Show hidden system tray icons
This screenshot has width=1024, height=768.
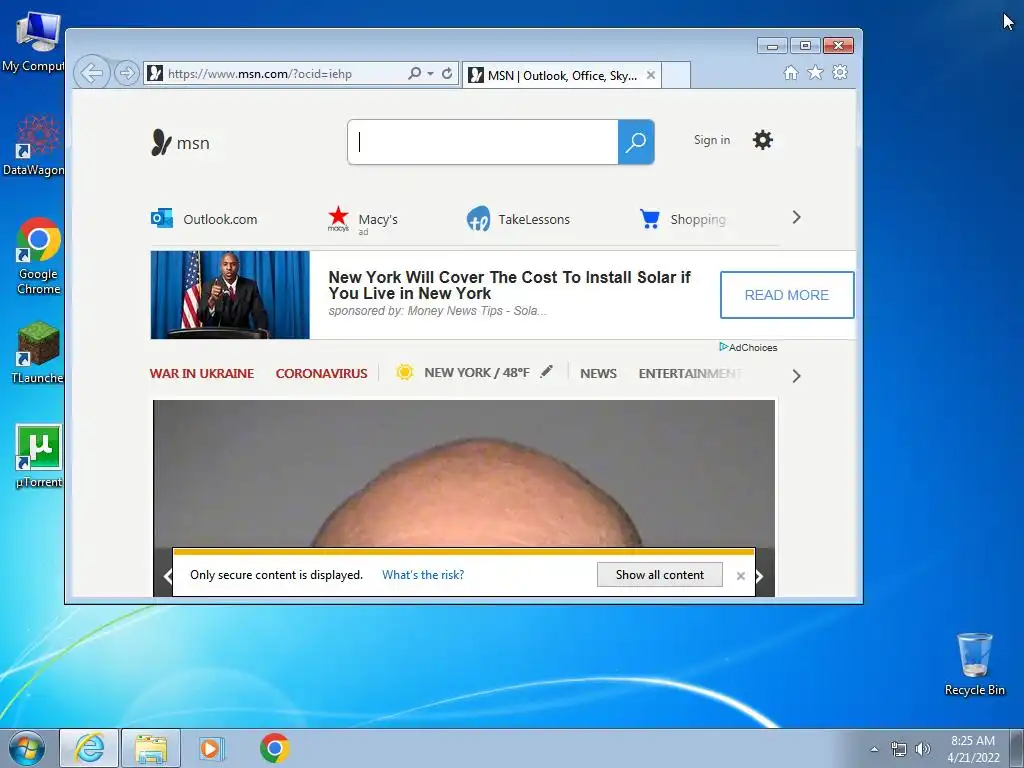point(874,749)
